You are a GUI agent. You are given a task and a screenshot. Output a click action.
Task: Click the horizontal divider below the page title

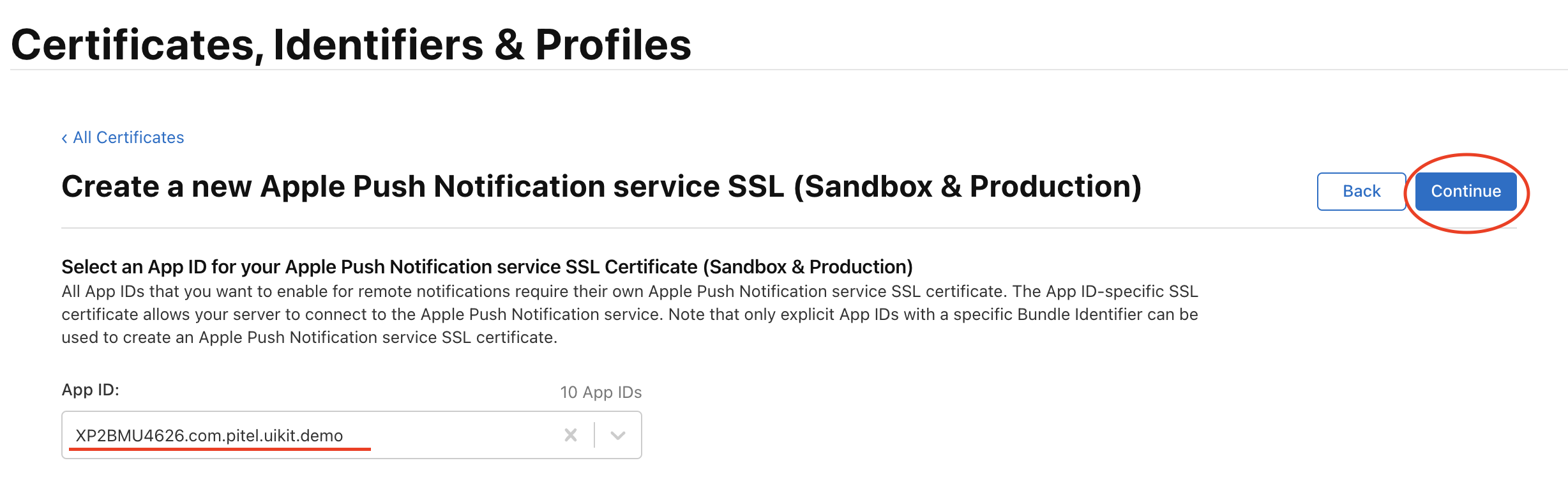point(789,70)
